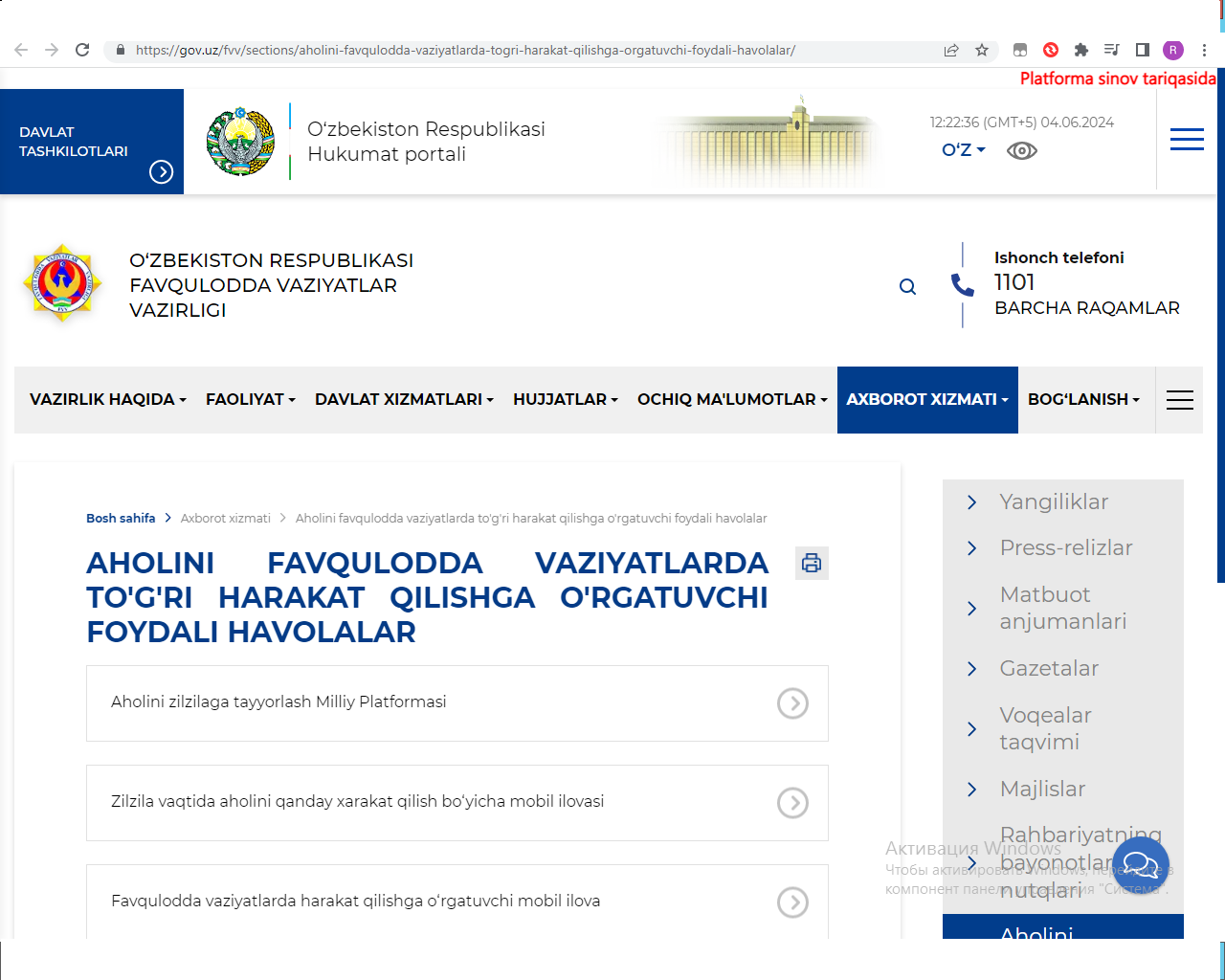Open the Hujjatlar menu item
This screenshot has height=980, width=1225.
tap(565, 400)
